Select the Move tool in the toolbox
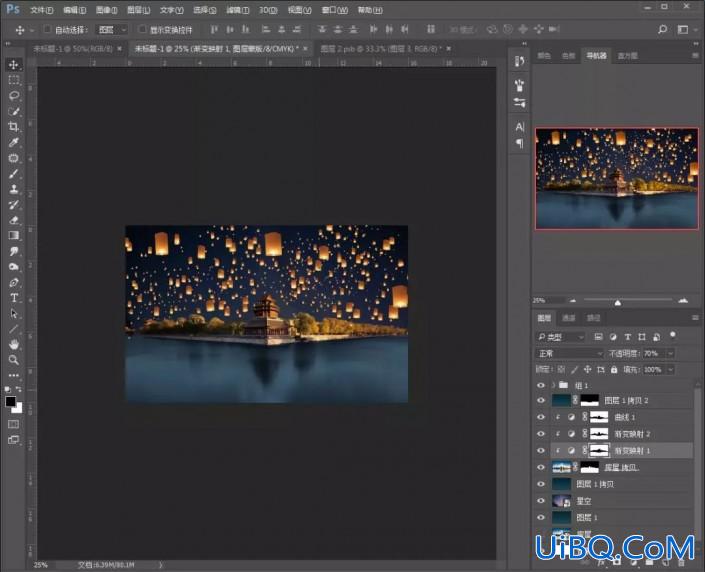Screen dimensions: 705x572 click(13, 64)
